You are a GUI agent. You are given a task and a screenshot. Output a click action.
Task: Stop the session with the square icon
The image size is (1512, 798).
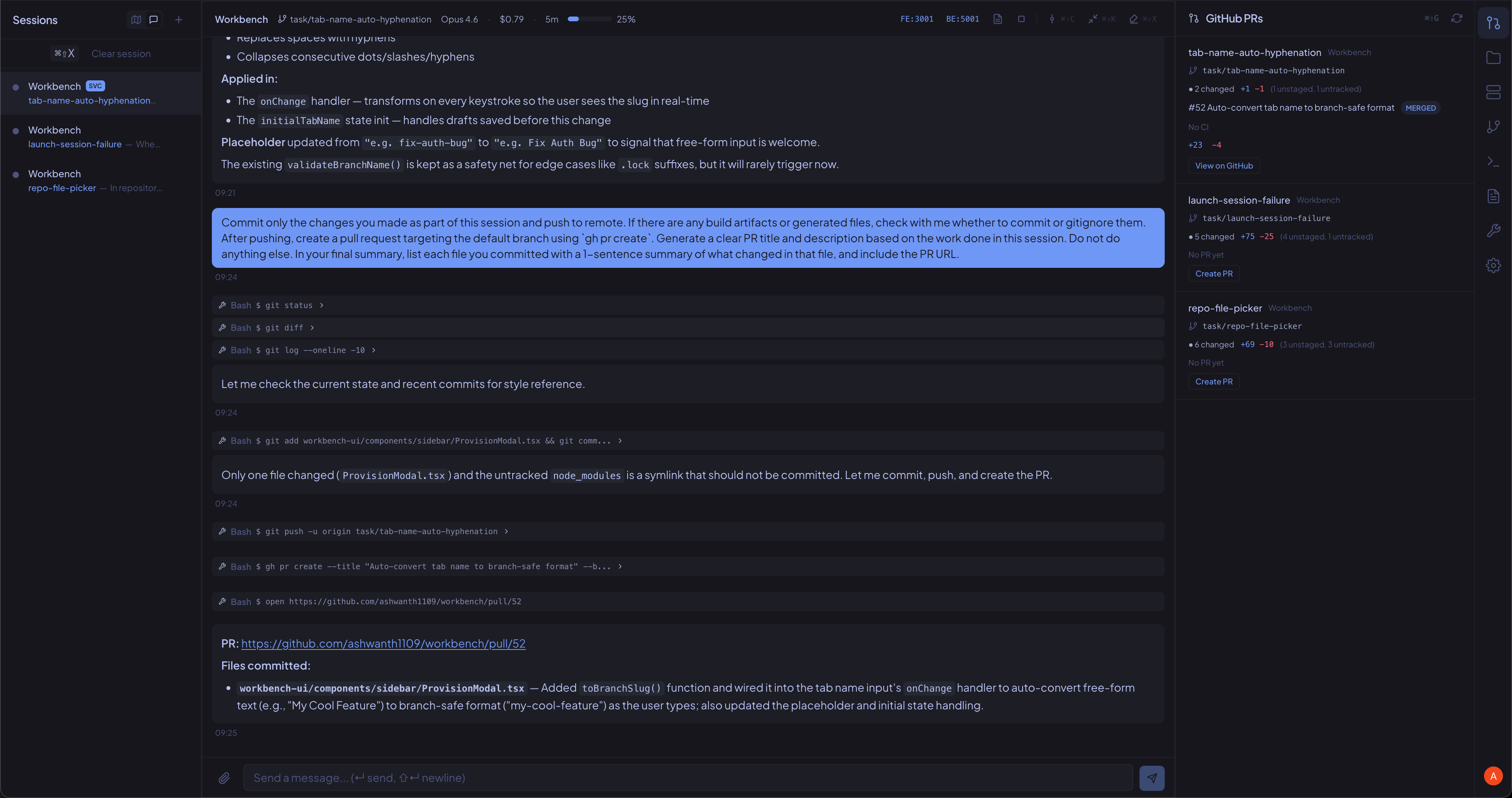pos(1022,19)
